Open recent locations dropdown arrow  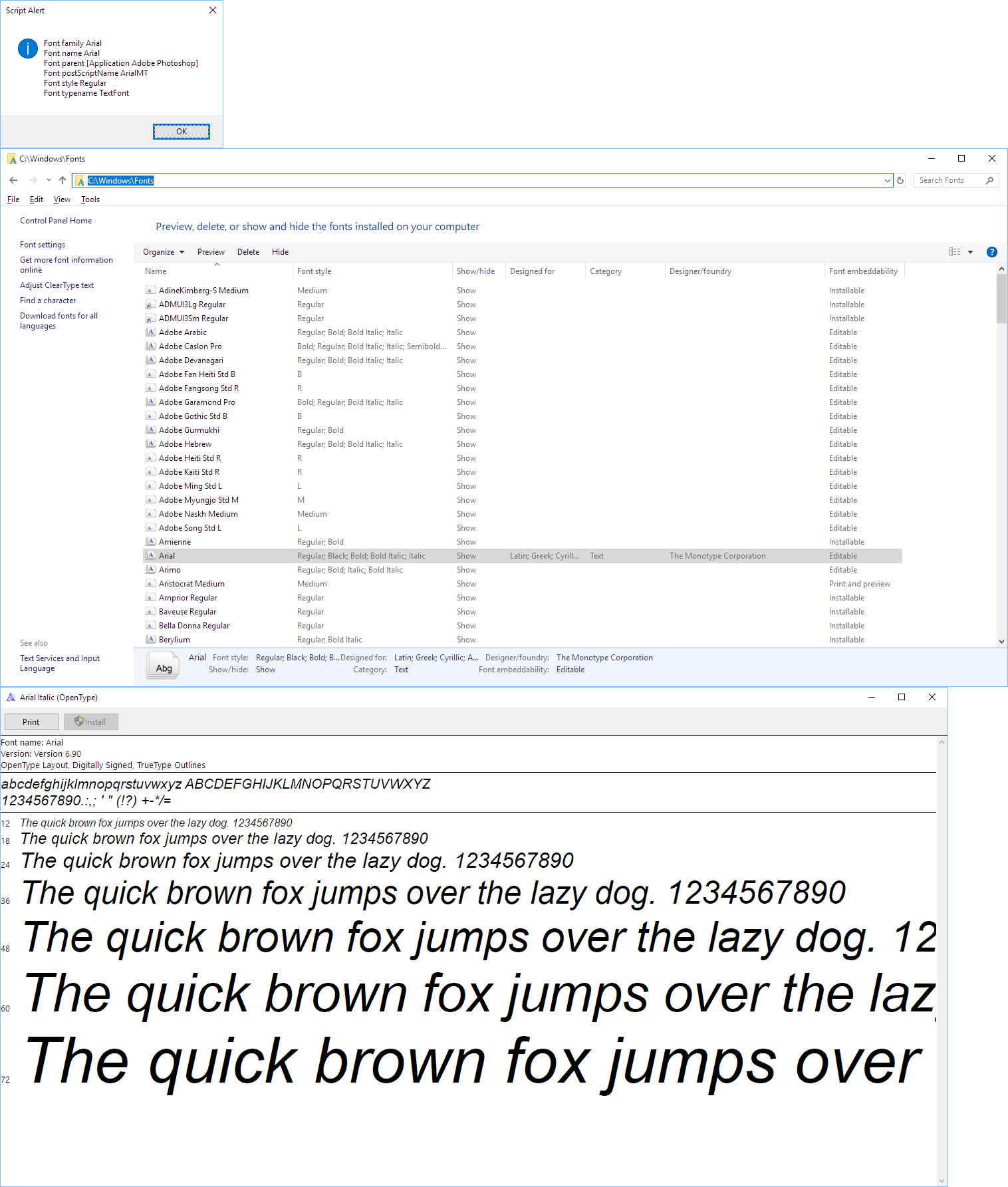[x=49, y=180]
